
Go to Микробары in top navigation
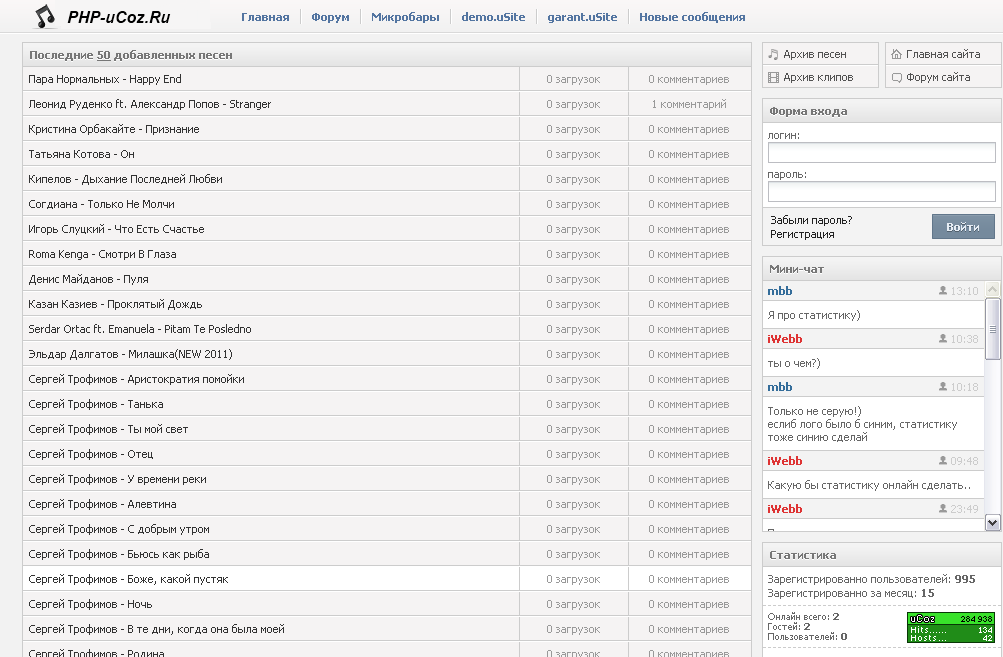(x=405, y=17)
